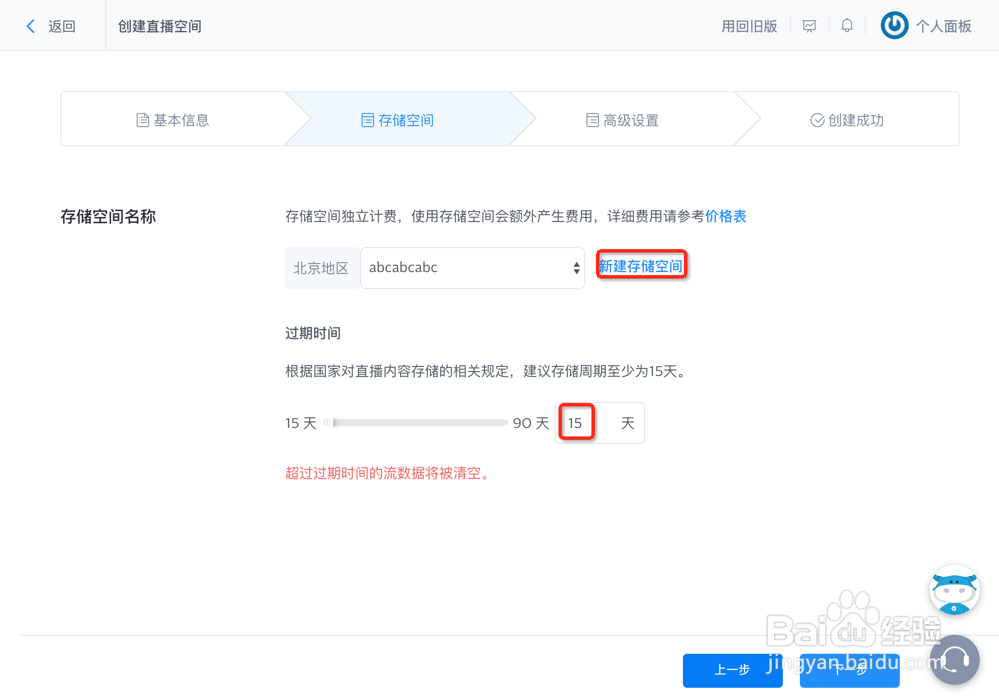The image size is (999, 697).
Task: Open notifications via the bell icon
Action: [x=846, y=25]
